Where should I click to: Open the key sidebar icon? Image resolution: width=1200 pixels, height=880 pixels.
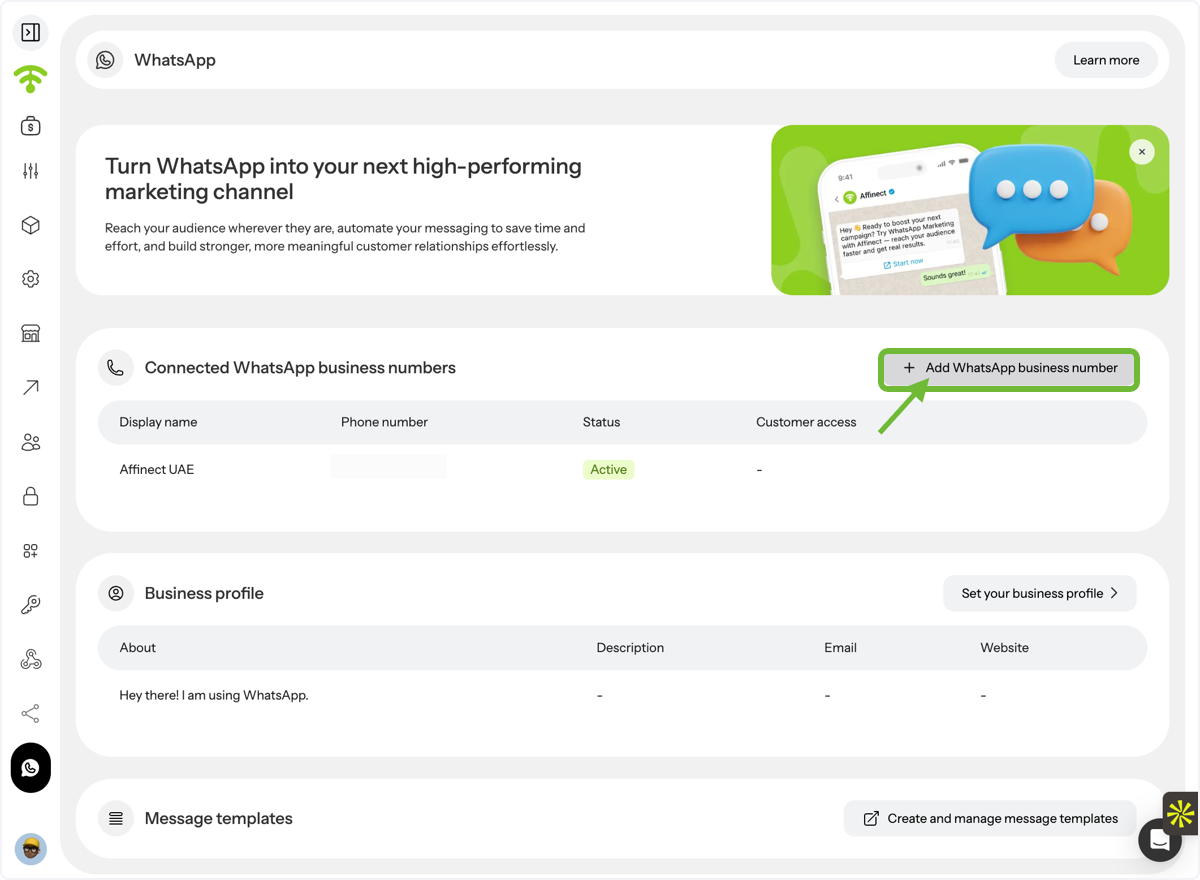31,605
